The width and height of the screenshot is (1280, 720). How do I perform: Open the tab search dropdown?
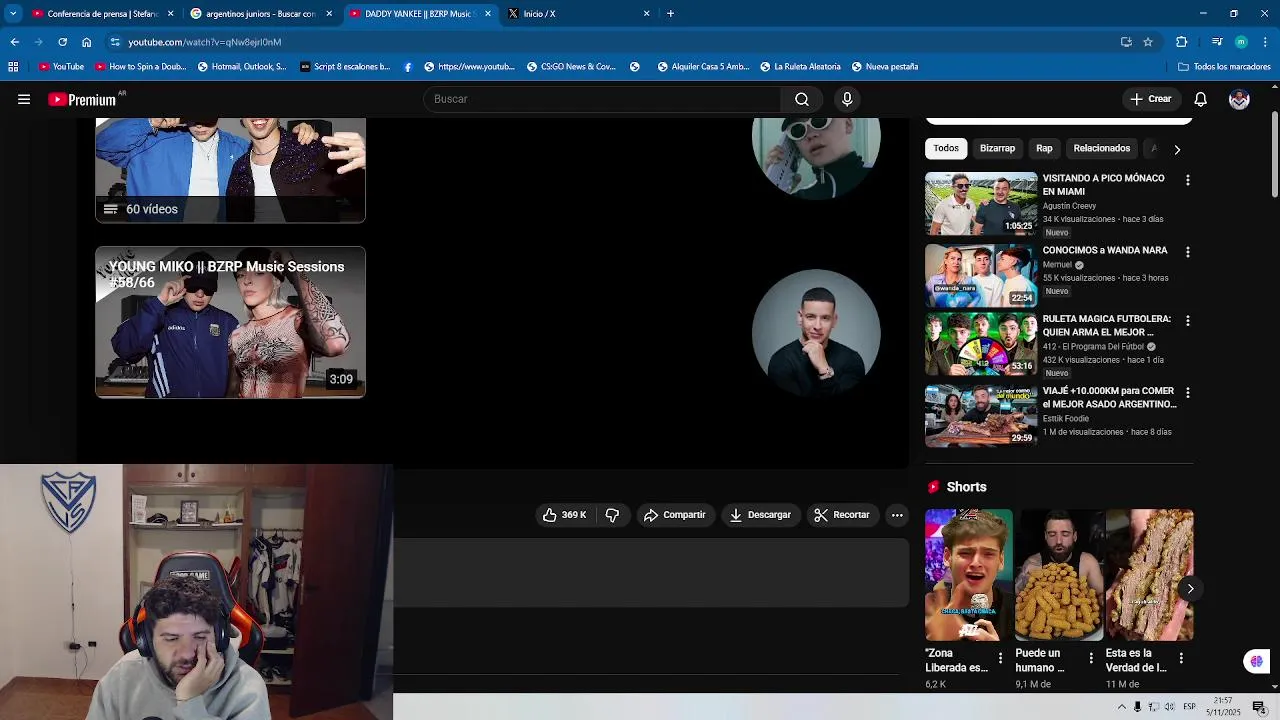(x=13, y=14)
